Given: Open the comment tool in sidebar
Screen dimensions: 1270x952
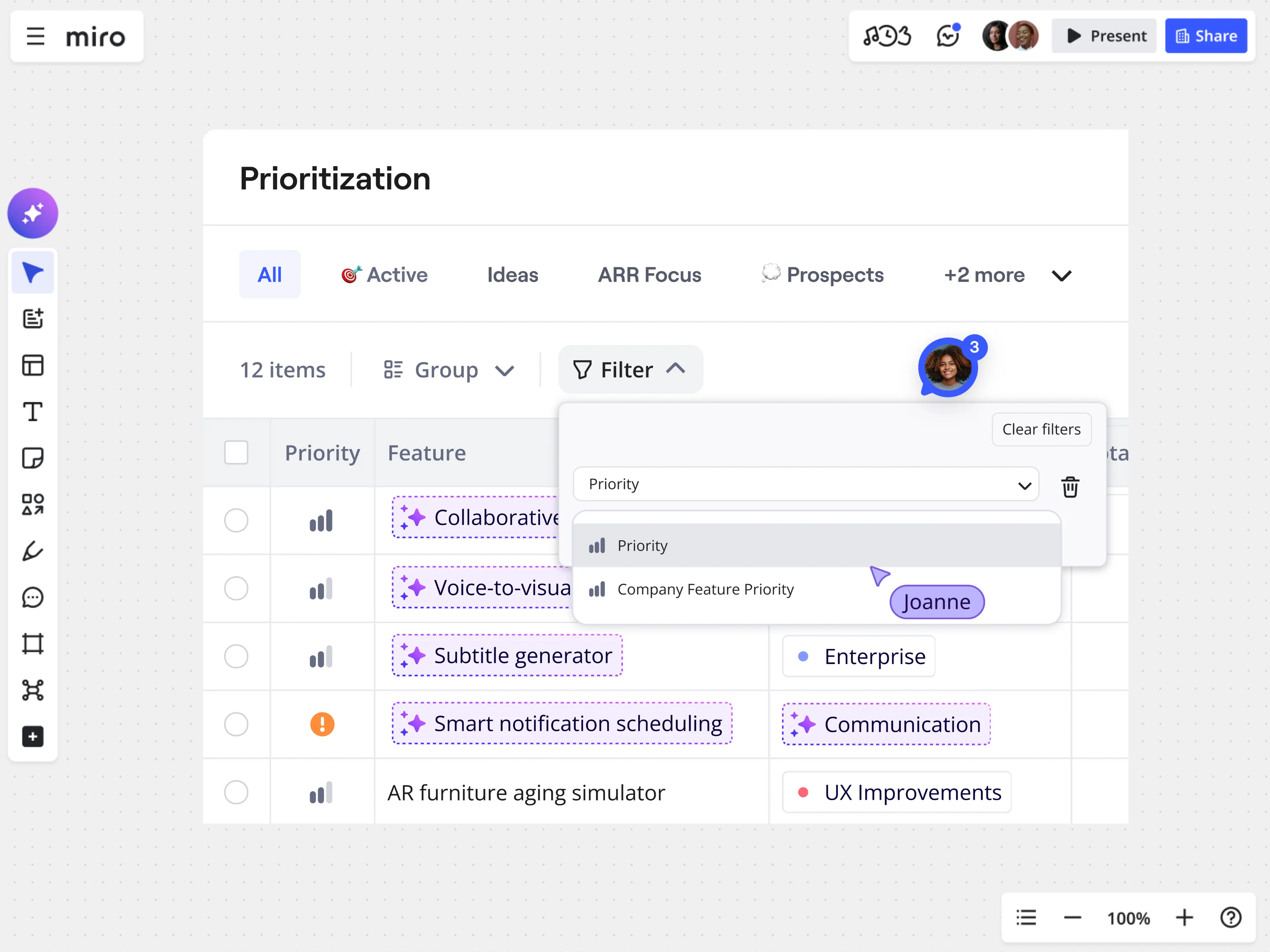Looking at the screenshot, I should [x=33, y=597].
